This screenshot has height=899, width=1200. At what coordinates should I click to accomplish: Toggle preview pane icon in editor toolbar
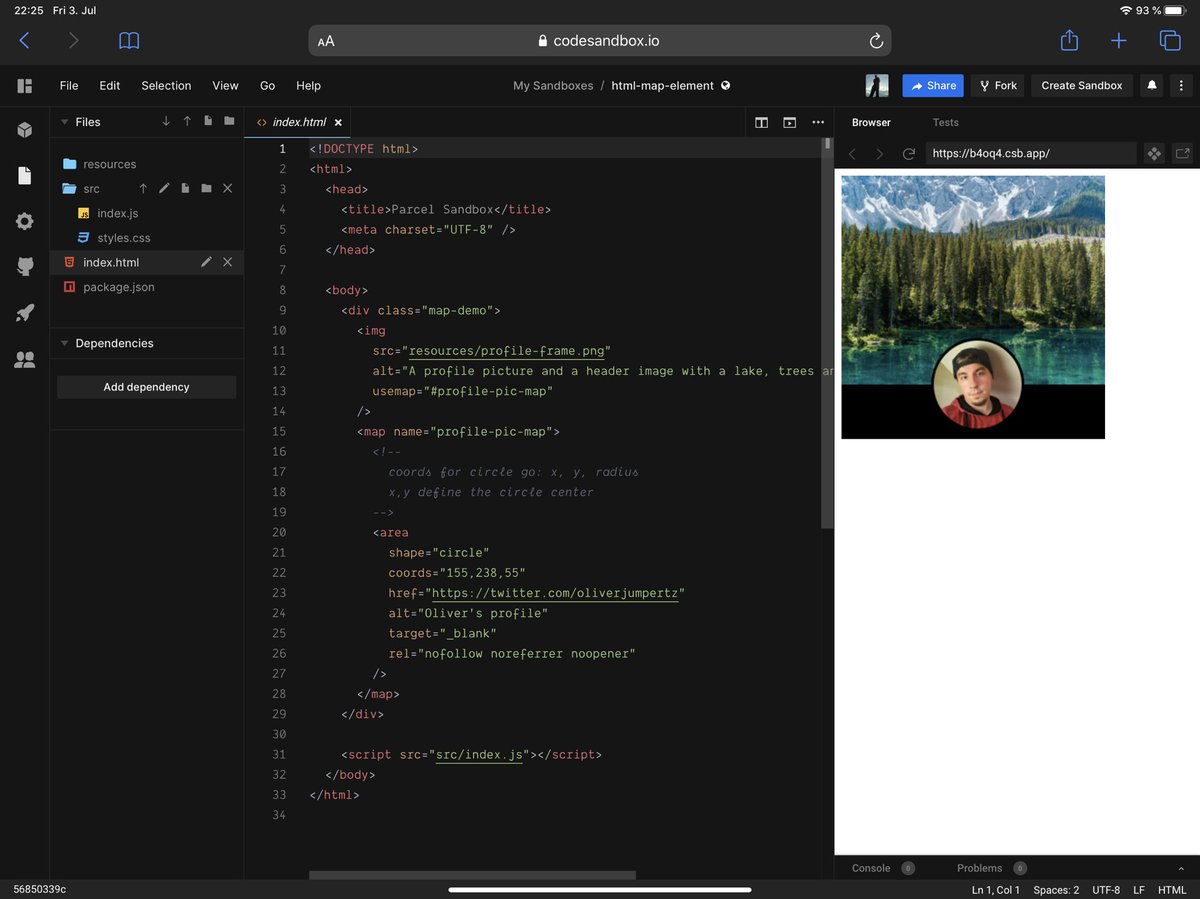[x=790, y=122]
